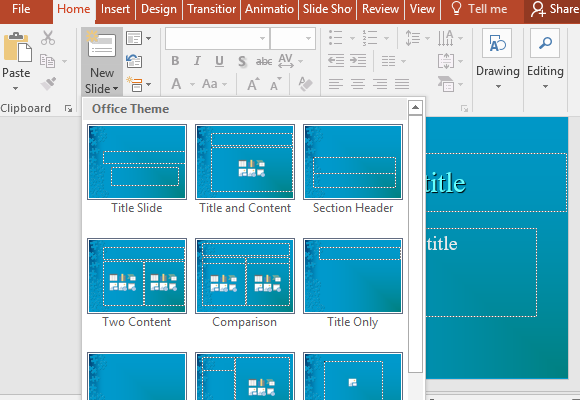Clear all formatting eraser icon
The height and width of the screenshot is (400, 580).
(x=306, y=84)
